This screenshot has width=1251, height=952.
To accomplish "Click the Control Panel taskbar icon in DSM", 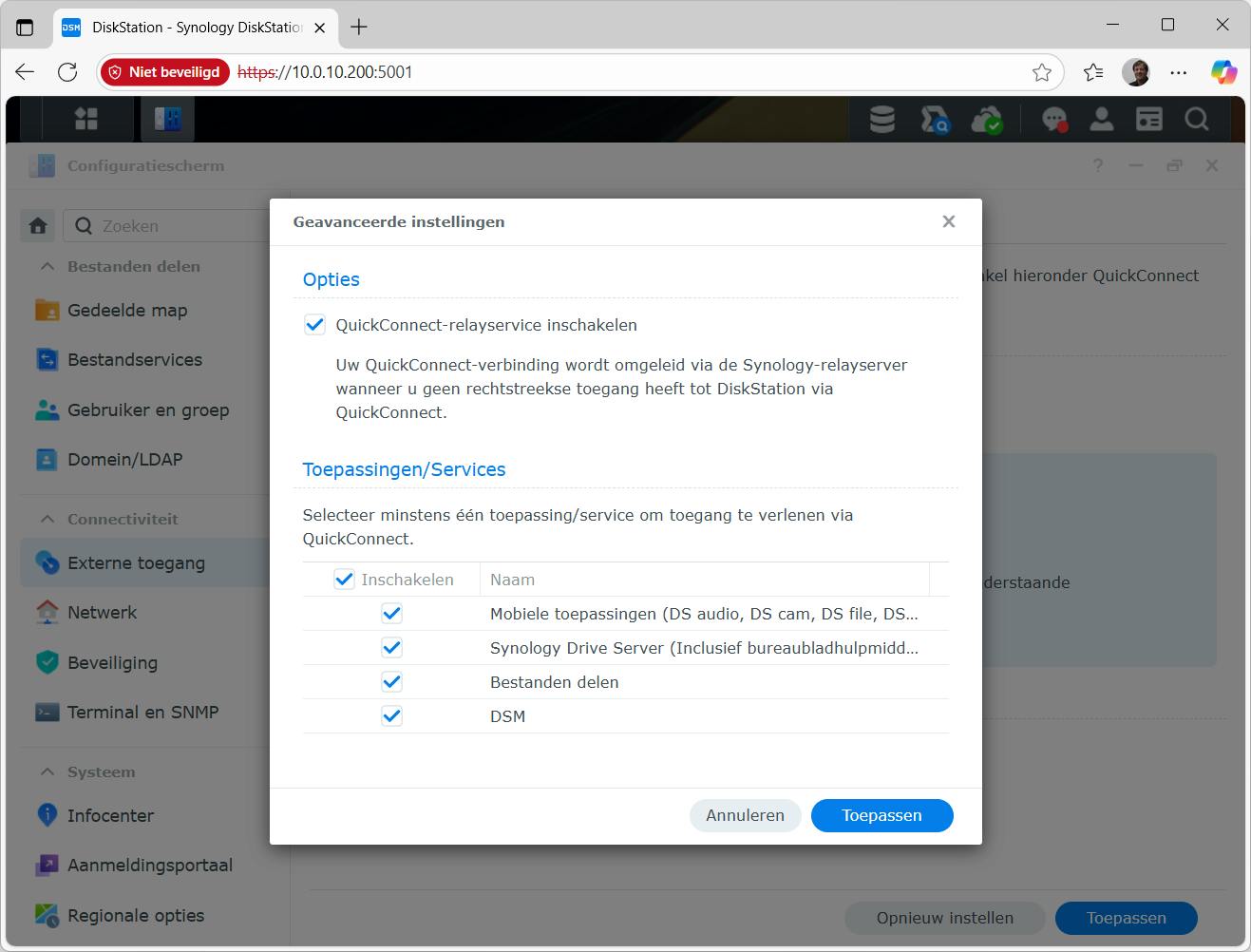I will point(167,119).
